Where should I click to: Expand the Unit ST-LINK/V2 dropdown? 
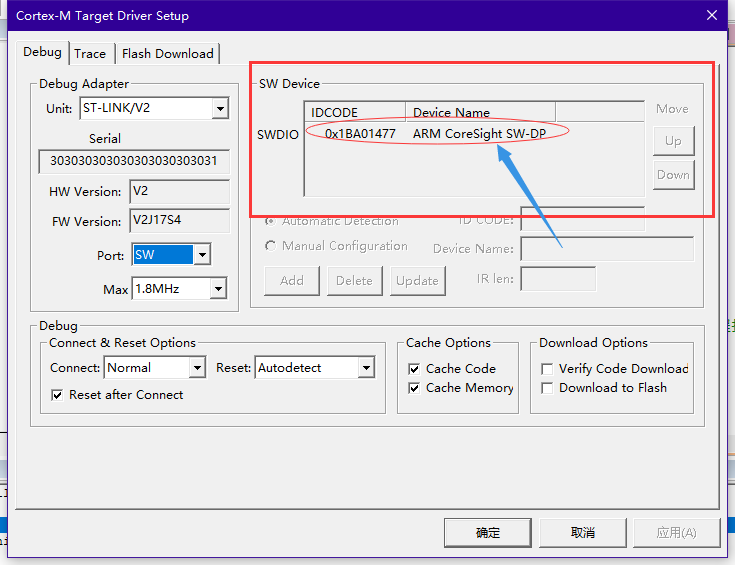coord(219,108)
